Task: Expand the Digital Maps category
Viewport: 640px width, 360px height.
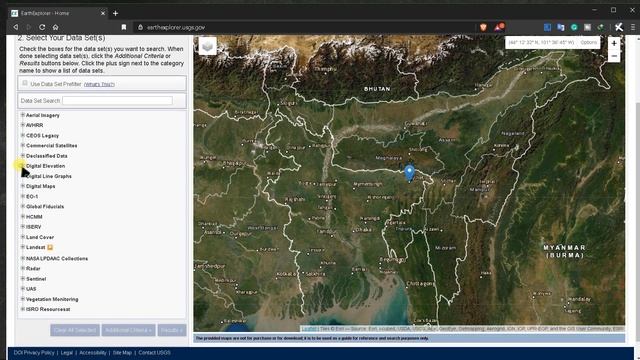Action: pyautogui.click(x=23, y=186)
